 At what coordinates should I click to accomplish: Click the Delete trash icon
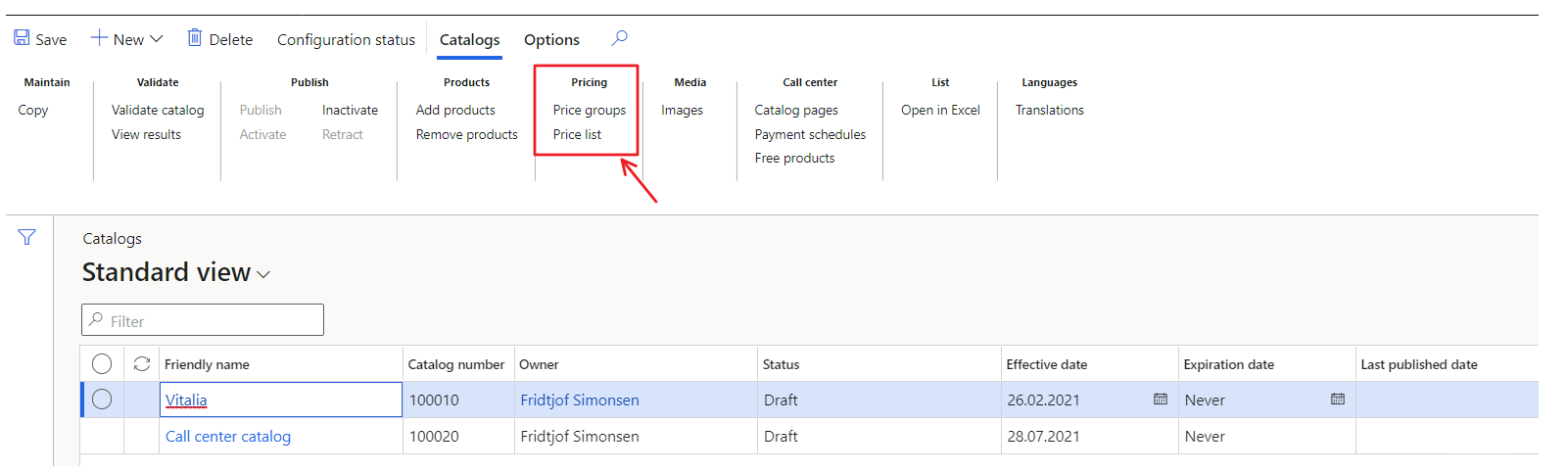coord(195,38)
